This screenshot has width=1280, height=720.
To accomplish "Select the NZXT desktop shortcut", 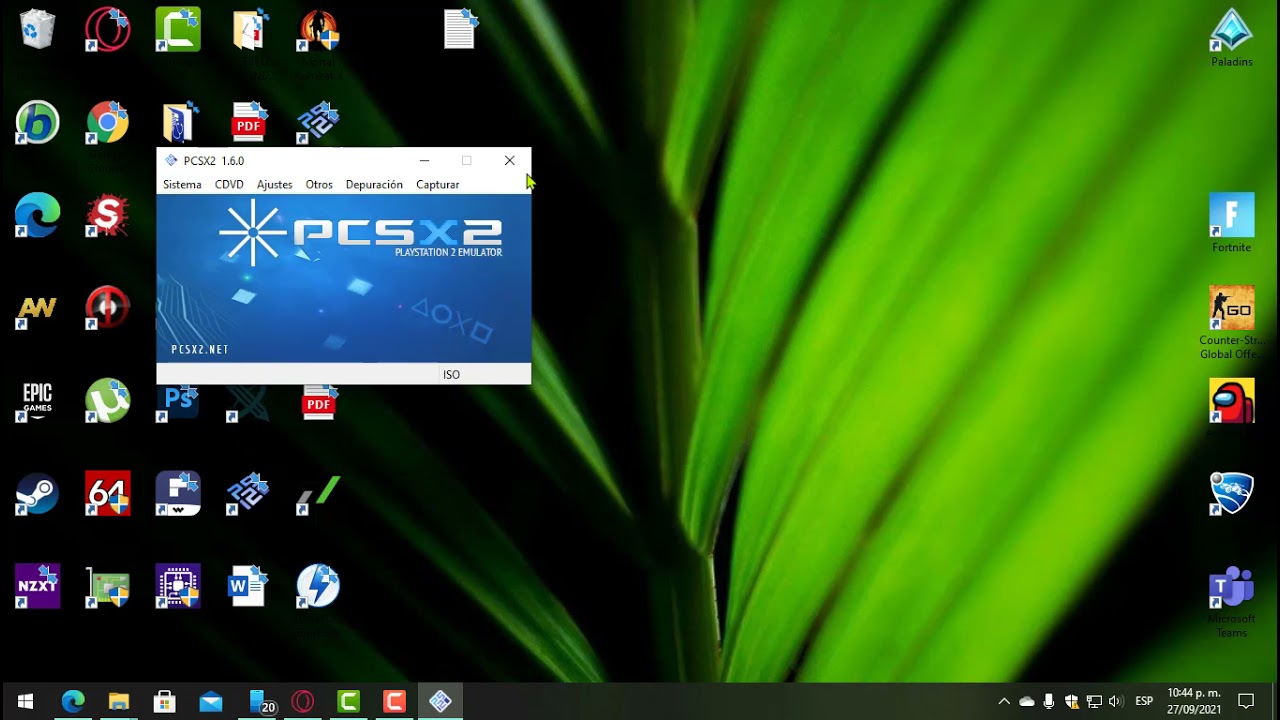I will [37, 586].
